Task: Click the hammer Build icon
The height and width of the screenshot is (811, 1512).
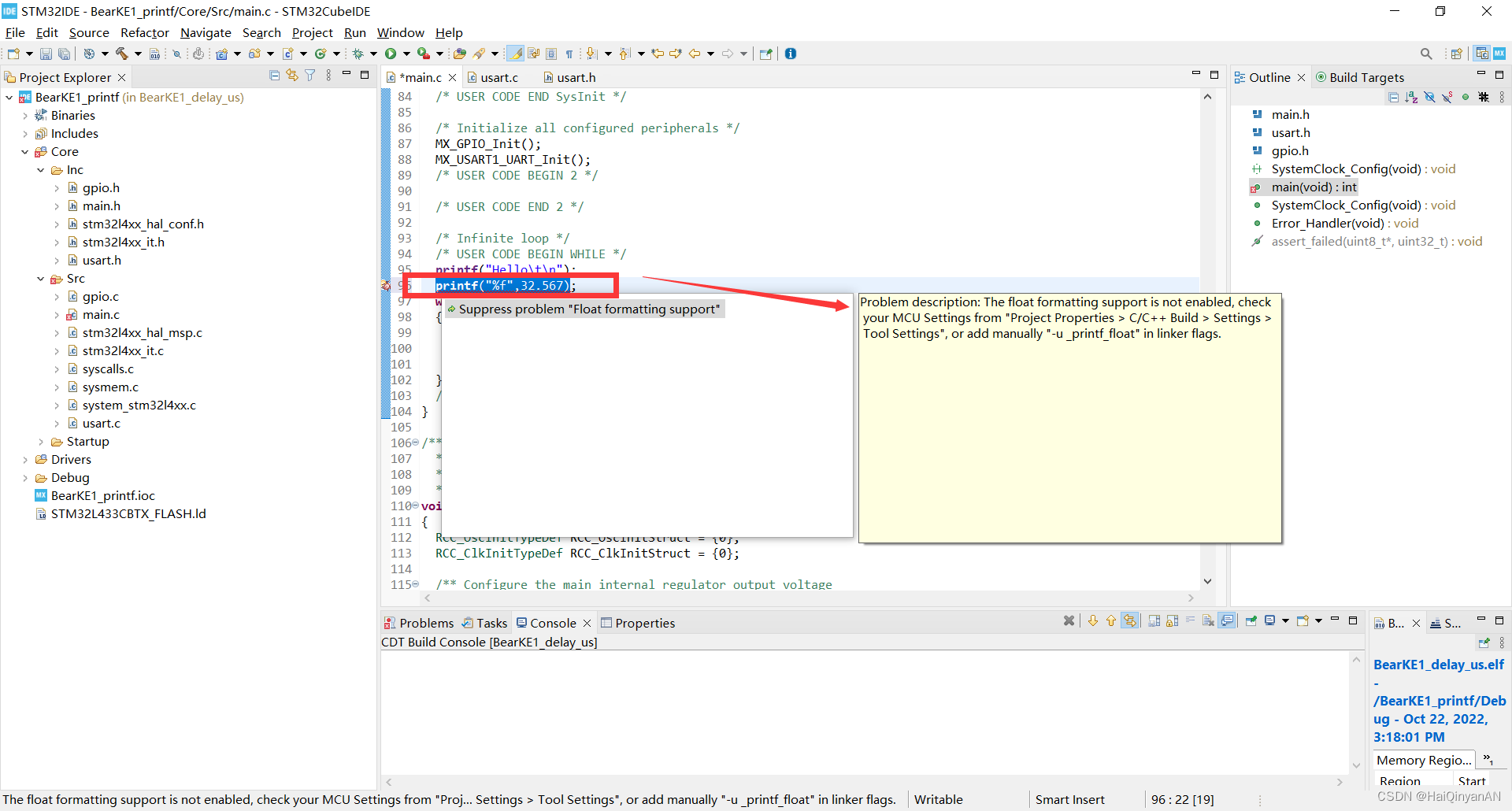Action: pyautogui.click(x=121, y=54)
